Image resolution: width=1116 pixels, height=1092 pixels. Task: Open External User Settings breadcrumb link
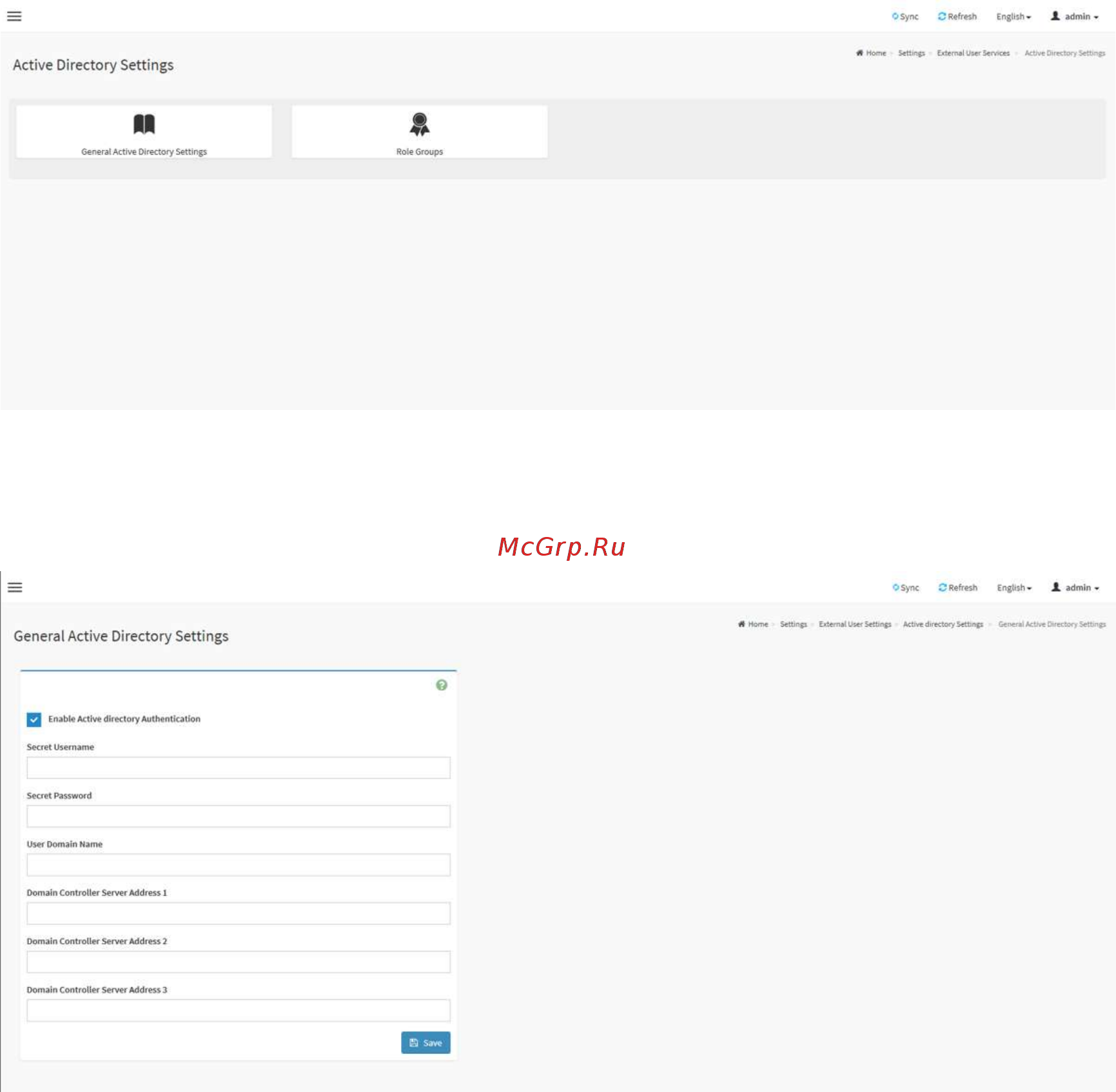tap(855, 625)
